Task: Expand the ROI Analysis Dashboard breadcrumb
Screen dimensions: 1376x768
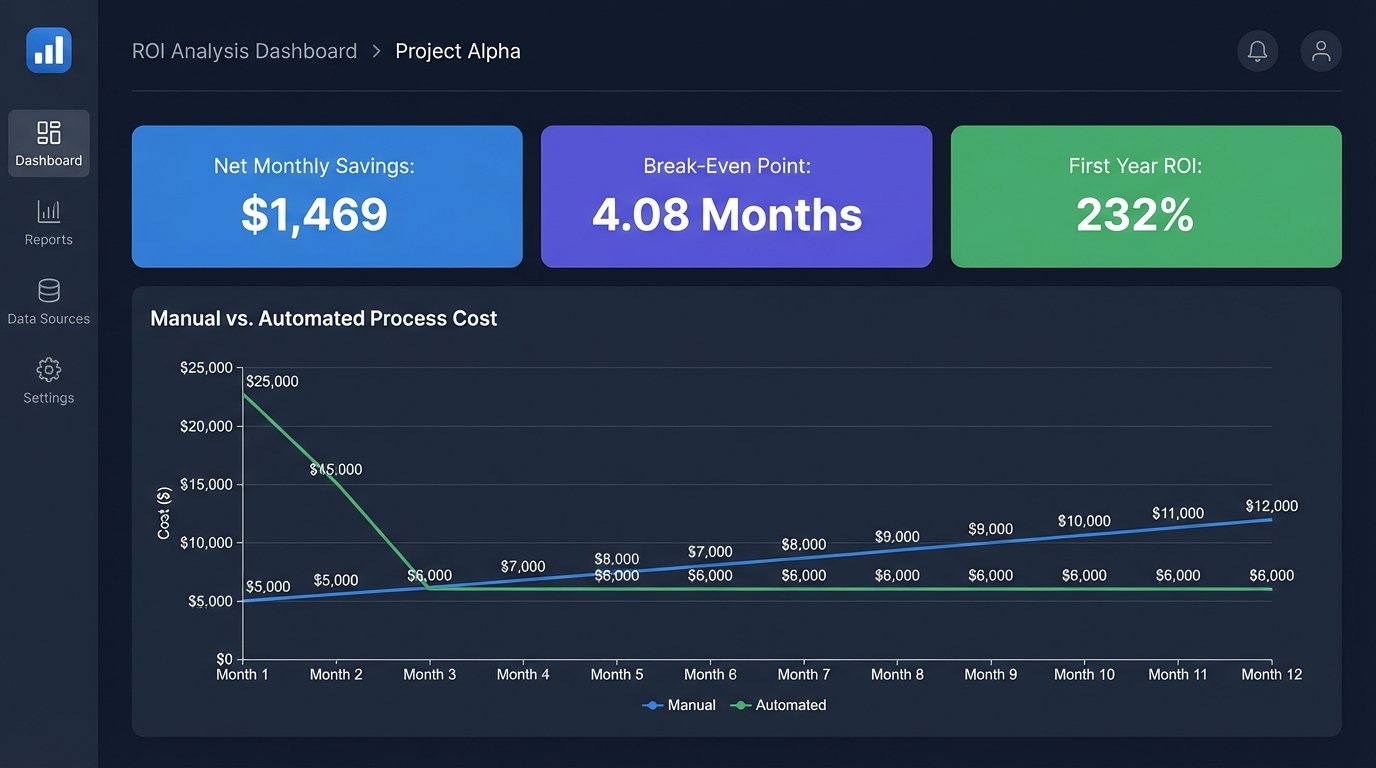Action: coord(244,50)
